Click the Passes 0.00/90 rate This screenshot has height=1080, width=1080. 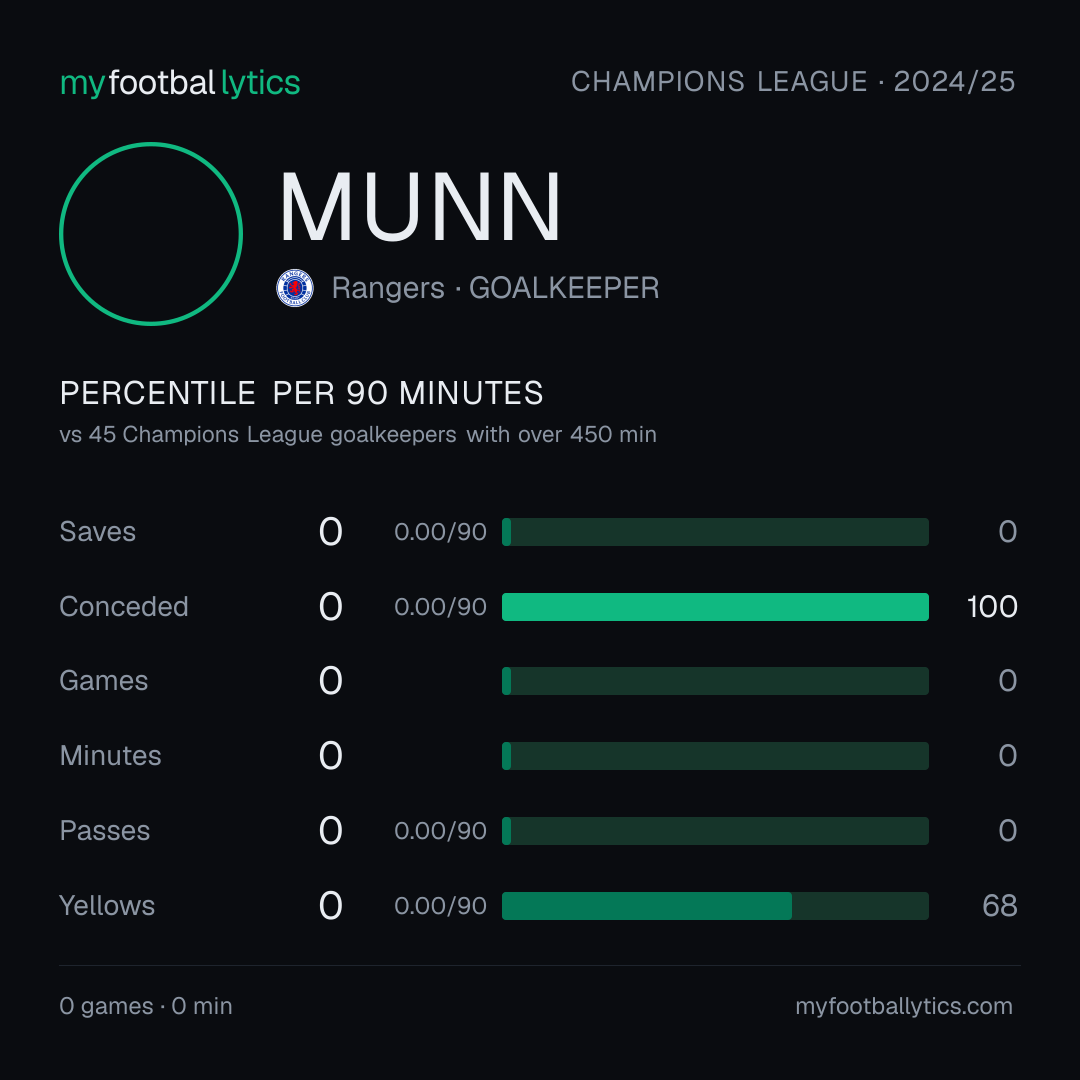tap(440, 831)
